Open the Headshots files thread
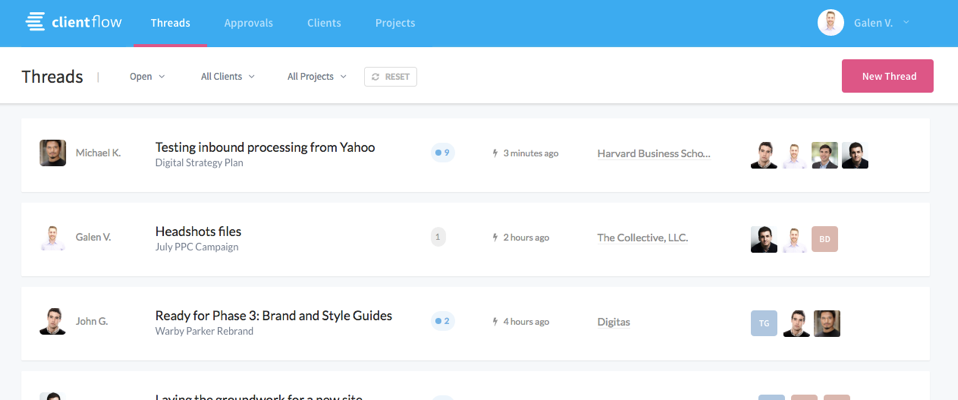Screen dimensions: 958x400 [198, 231]
